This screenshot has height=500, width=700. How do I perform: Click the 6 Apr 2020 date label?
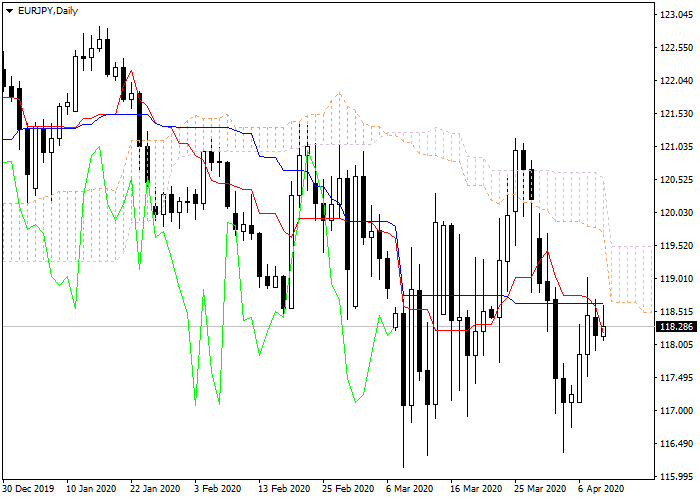[601, 489]
